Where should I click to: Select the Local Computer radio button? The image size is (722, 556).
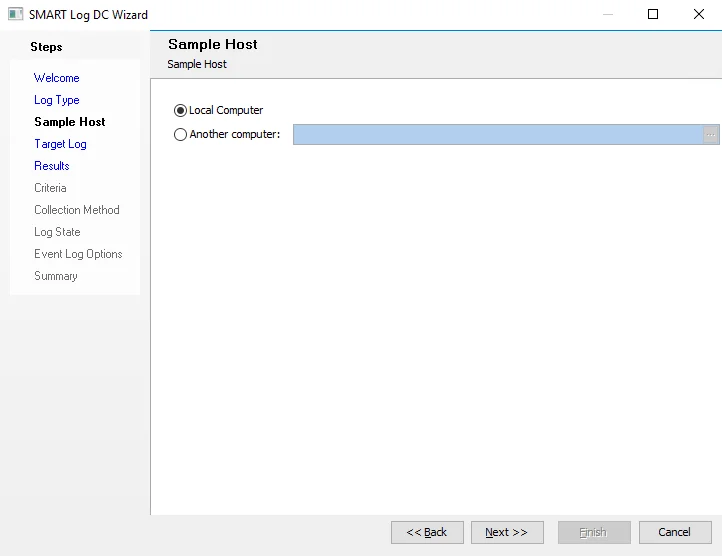click(180, 111)
